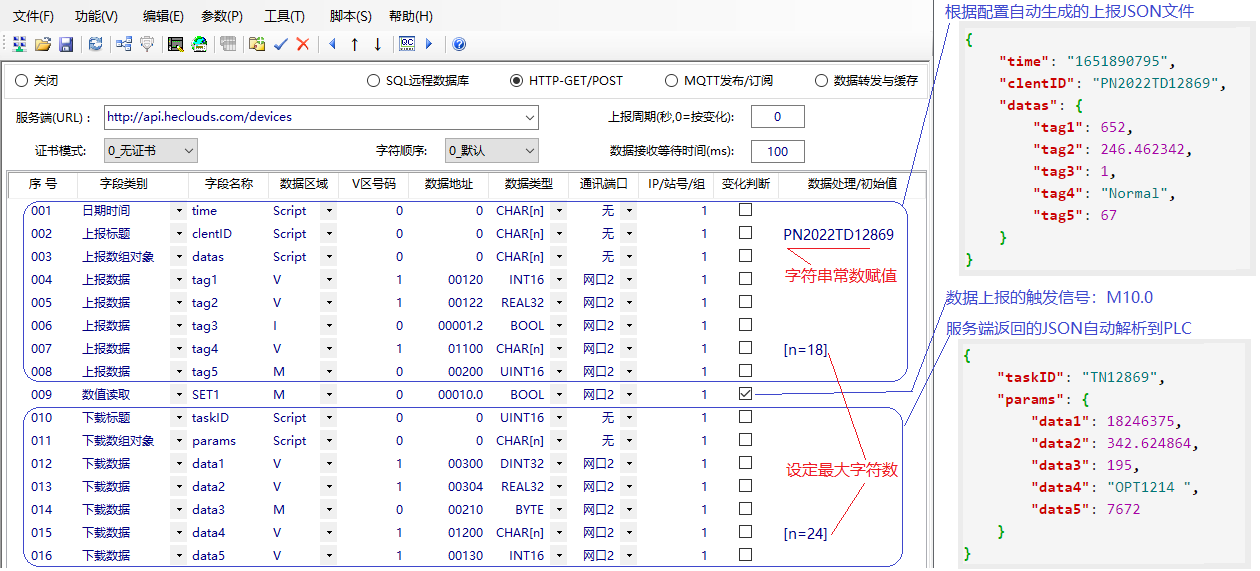1260x571 pixels.
Task: Click the 上报周期 input field
Action: click(777, 117)
